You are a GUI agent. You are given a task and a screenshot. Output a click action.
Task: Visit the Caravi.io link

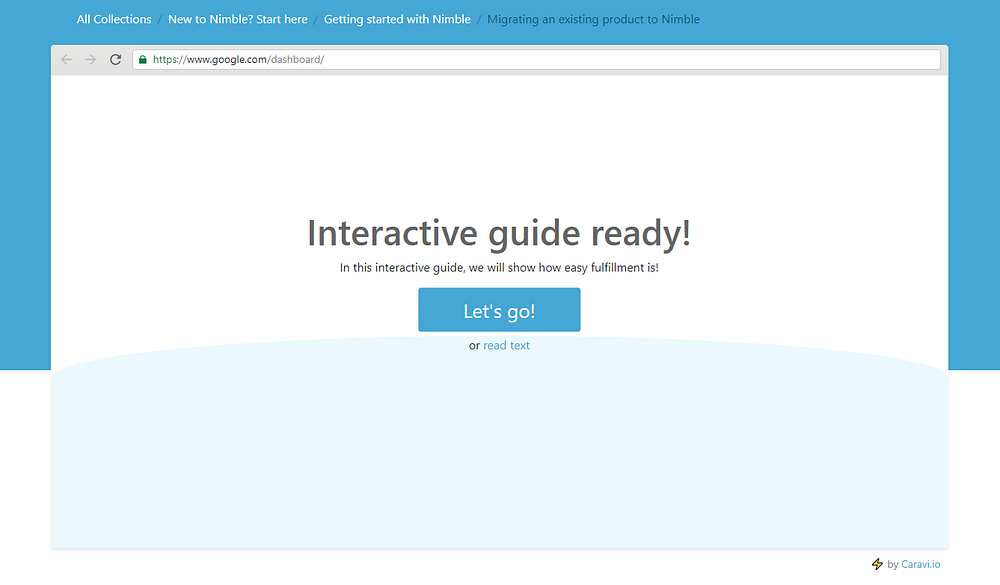[920, 564]
